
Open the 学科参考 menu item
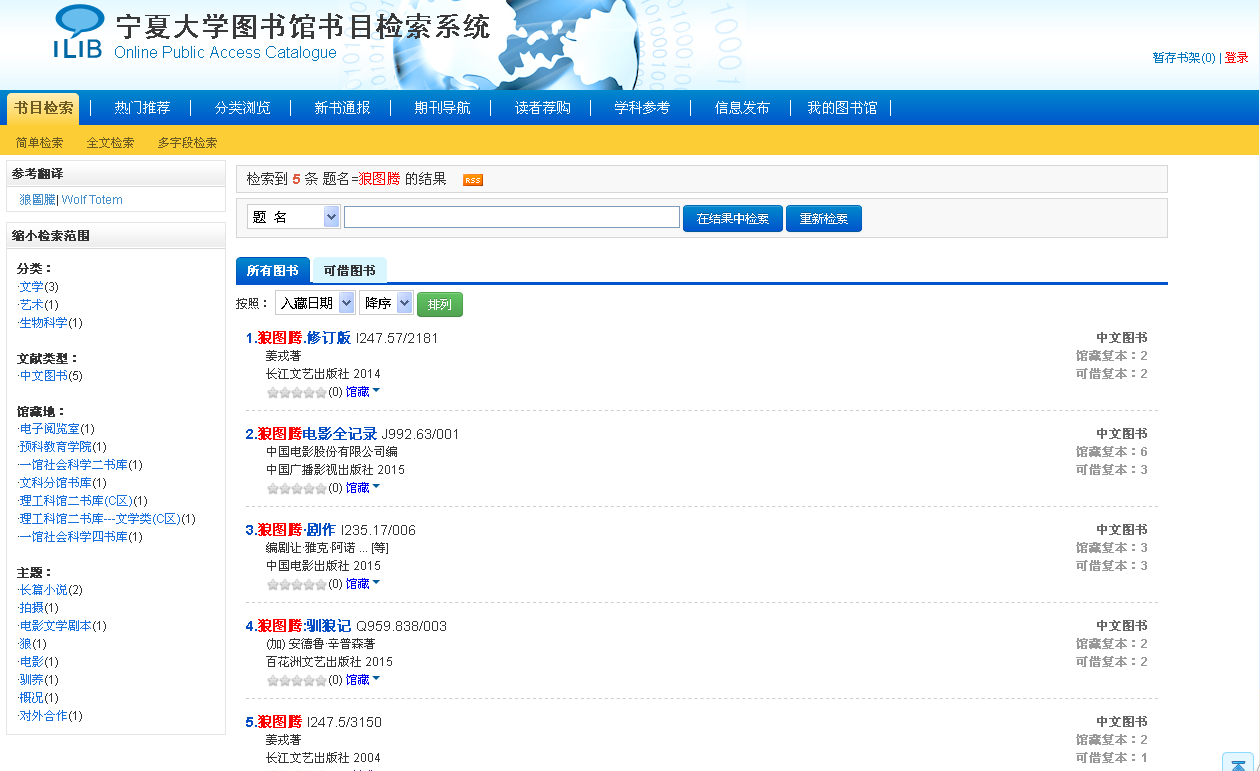point(642,108)
